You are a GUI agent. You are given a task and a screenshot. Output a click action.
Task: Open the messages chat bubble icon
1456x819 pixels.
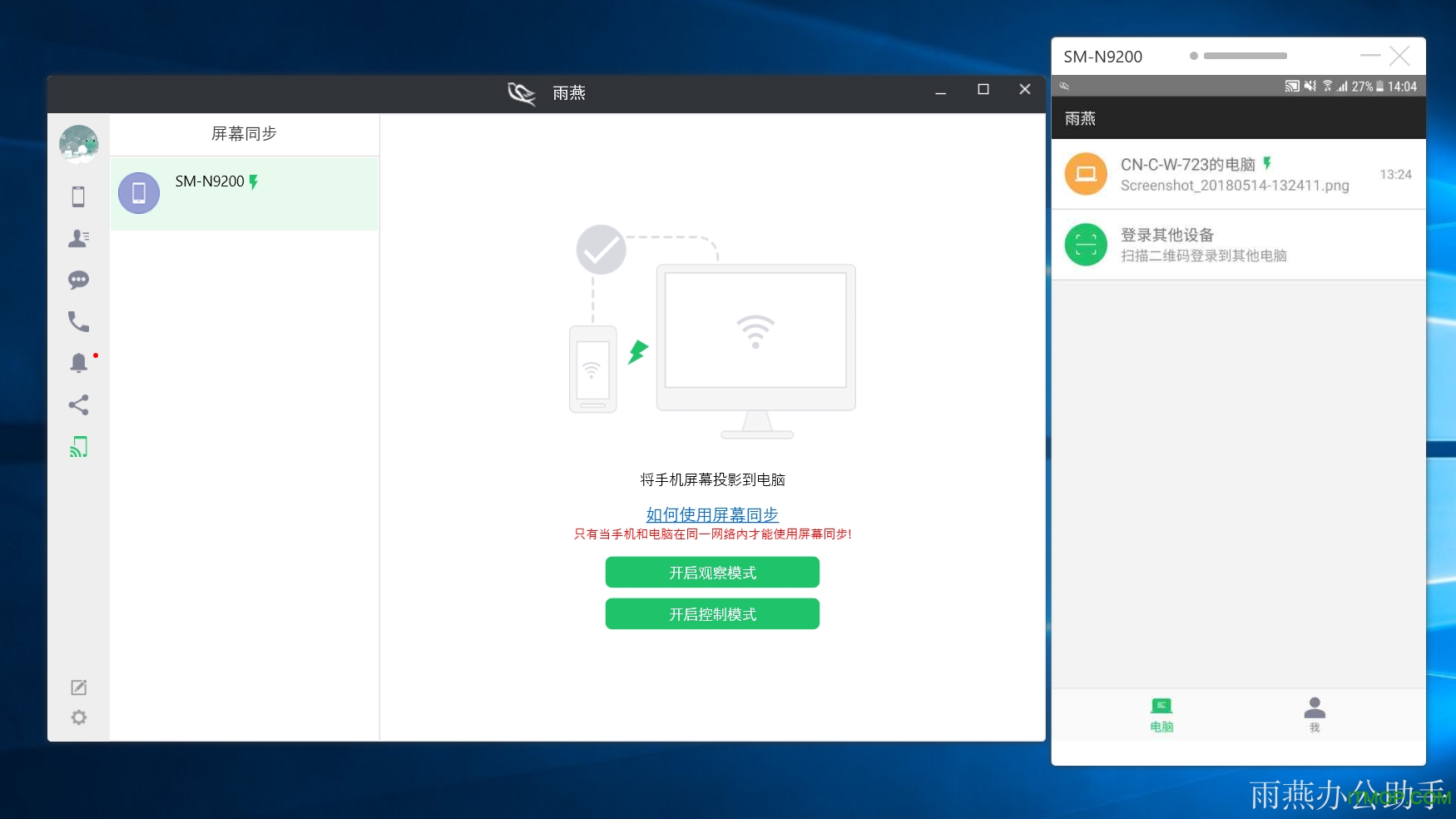78,280
